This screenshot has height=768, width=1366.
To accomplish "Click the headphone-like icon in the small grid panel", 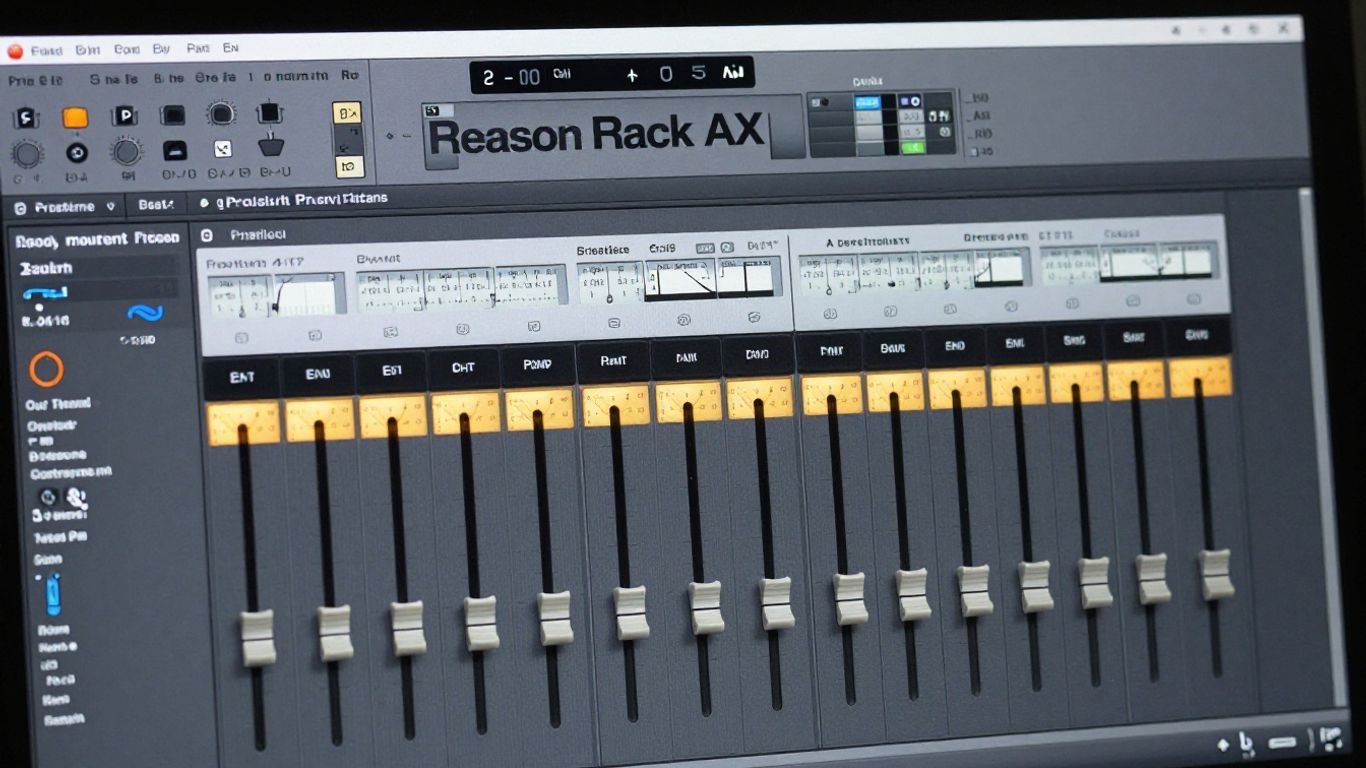I will pos(939,117).
